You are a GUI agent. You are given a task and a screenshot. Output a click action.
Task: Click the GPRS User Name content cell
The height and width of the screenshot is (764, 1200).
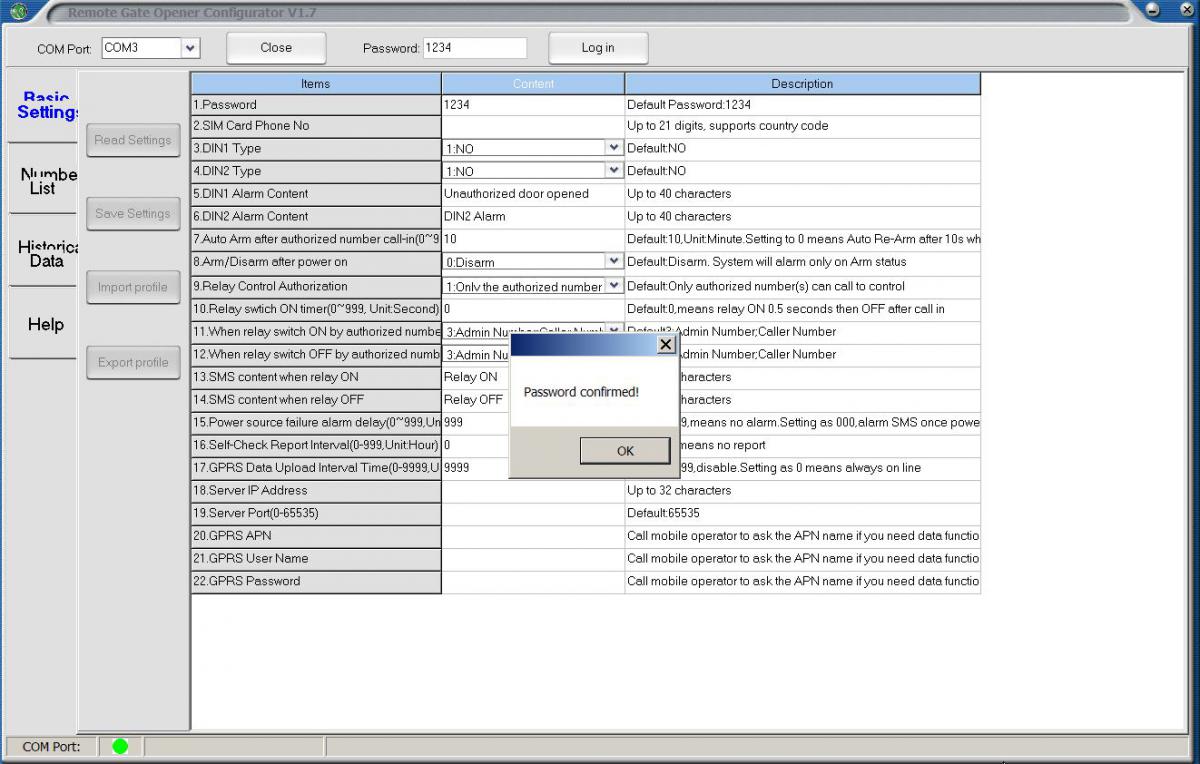[x=533, y=558]
